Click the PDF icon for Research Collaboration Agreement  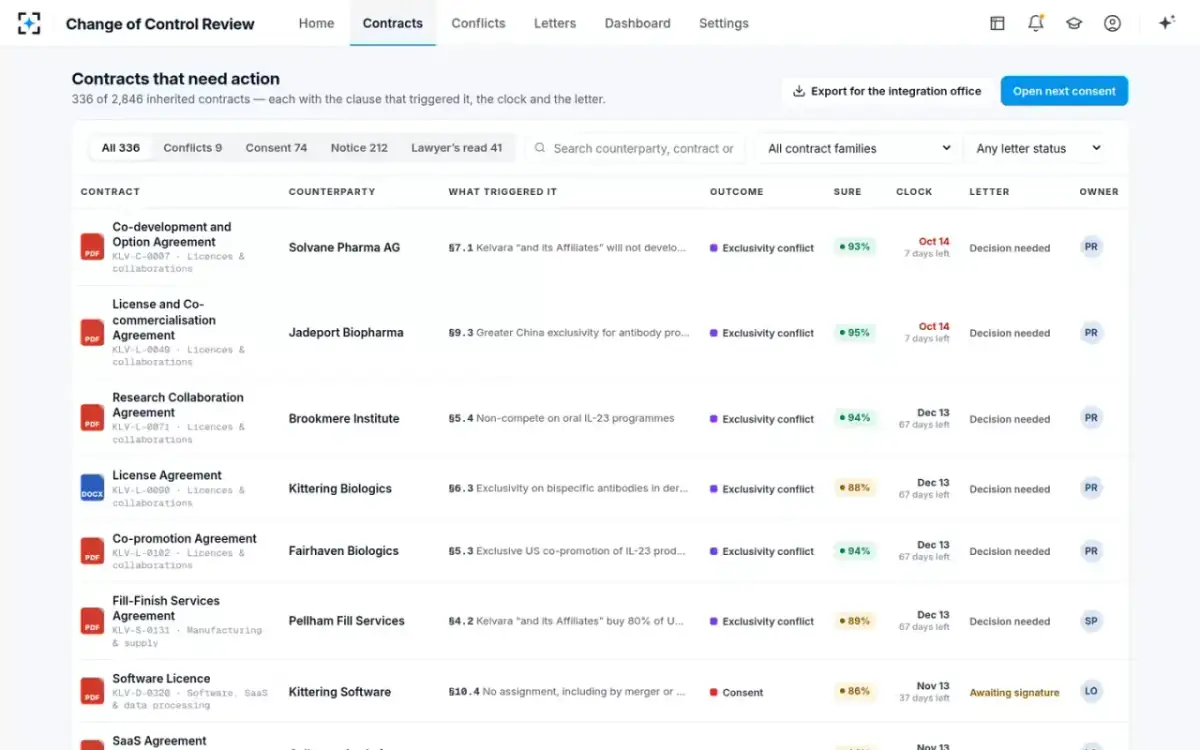(92, 418)
